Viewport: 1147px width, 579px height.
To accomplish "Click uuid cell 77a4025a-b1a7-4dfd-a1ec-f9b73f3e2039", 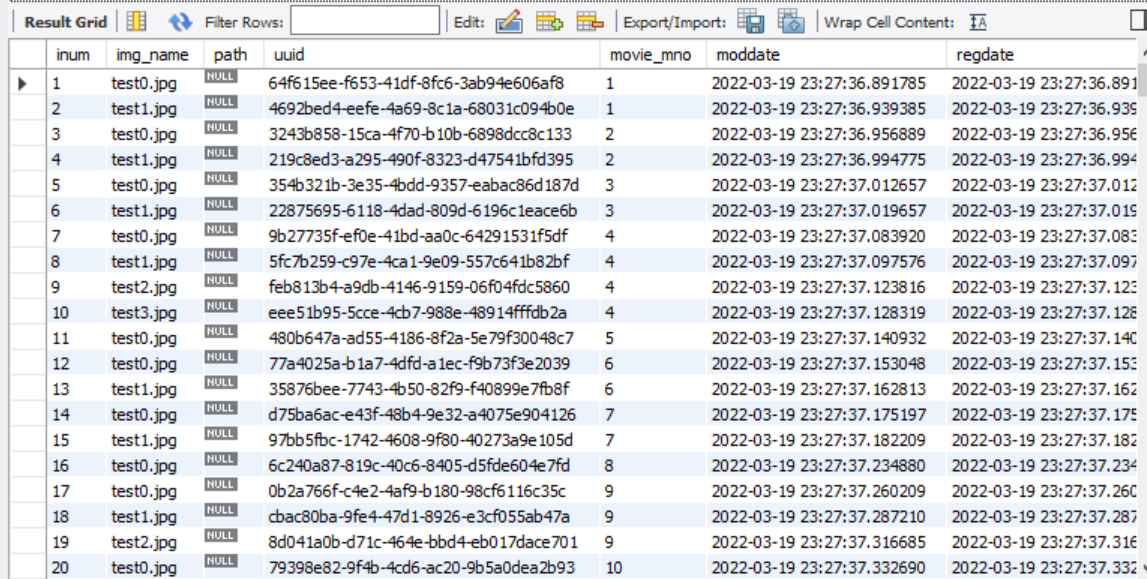I will pyautogui.click(x=432, y=363).
